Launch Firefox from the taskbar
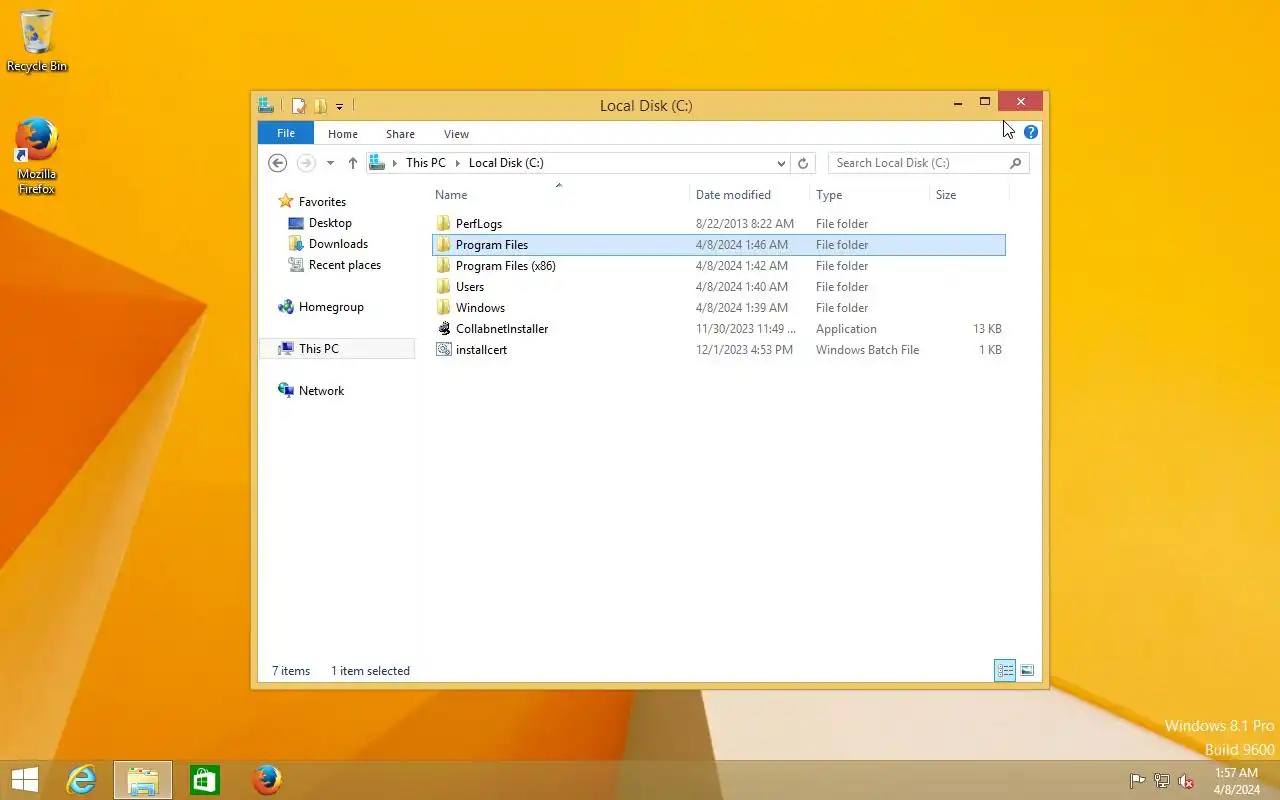This screenshot has height=800, width=1280. click(267, 780)
